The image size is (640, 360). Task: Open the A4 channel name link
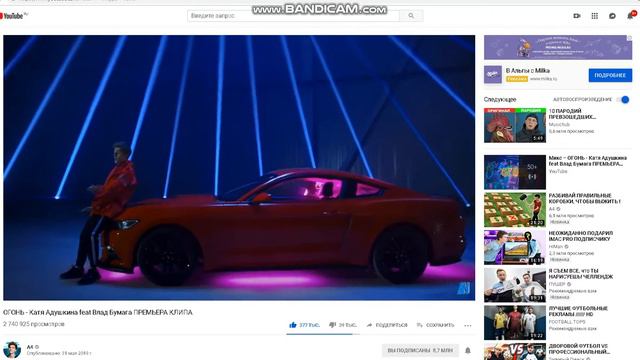point(30,347)
